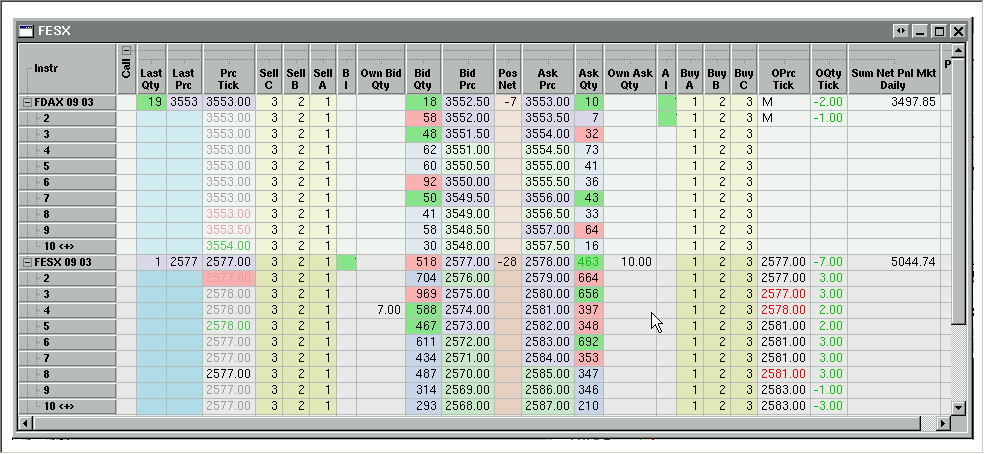
Task: Click the green A I indicator in FDAX row
Action: 666,102
